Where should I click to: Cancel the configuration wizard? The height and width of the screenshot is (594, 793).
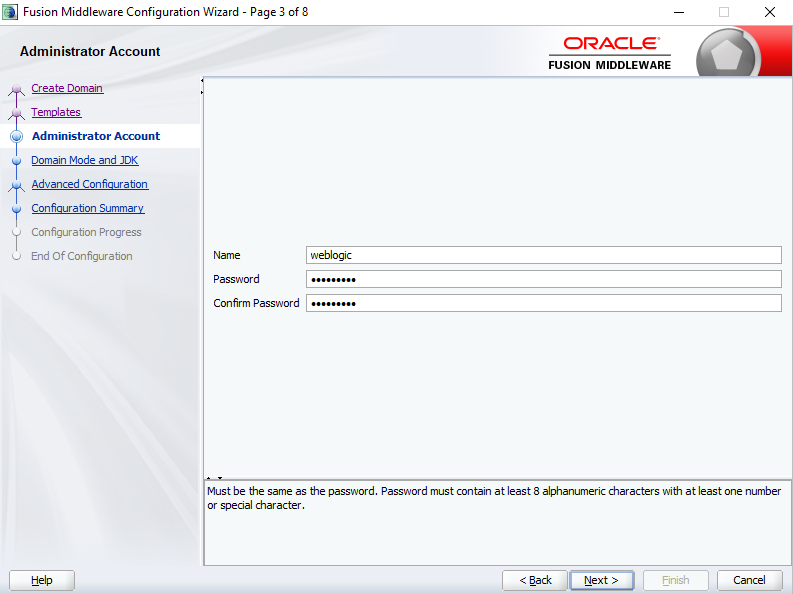tap(750, 580)
